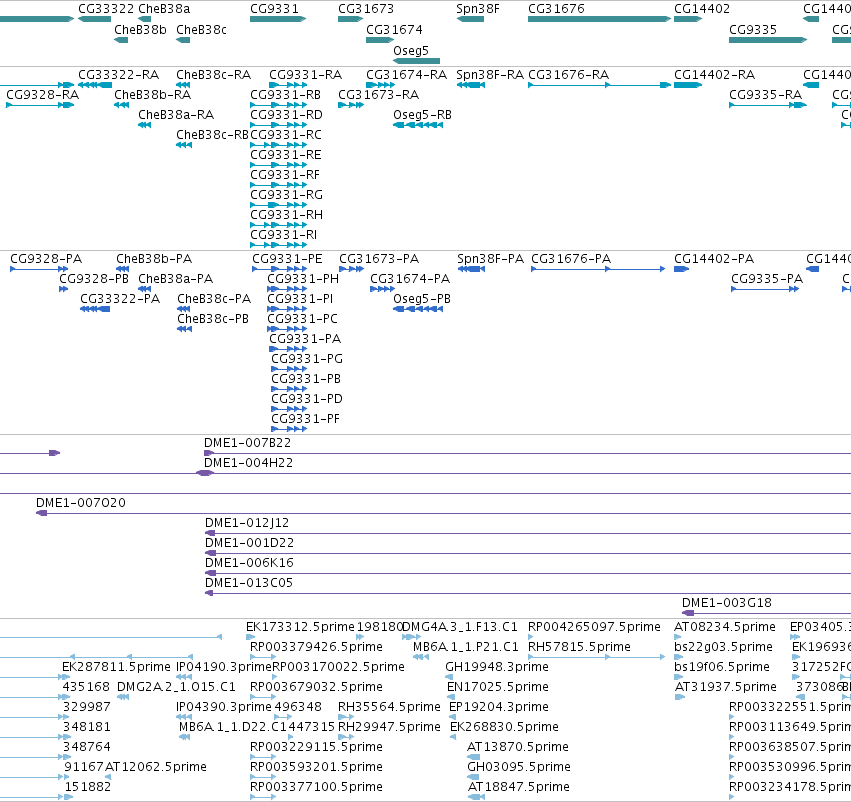Image resolution: width=851 pixels, height=802 pixels.
Task: Select BAC clone DME1-003G18 label
Action: (x=727, y=603)
